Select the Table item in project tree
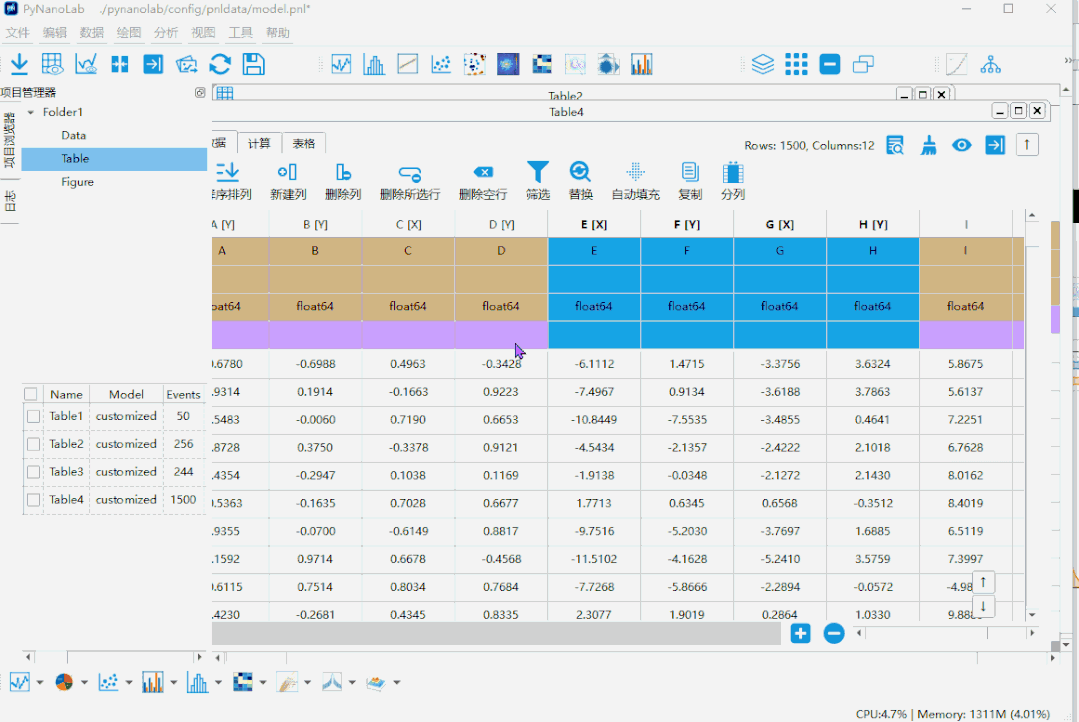Screen dimensions: 1079x722 [114, 159]
